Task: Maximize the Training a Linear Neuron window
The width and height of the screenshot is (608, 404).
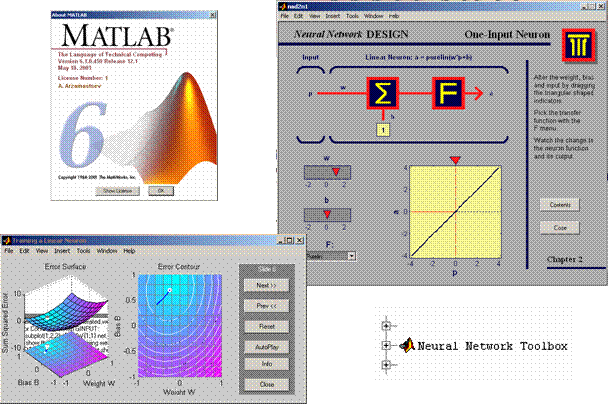Action: pos(289,240)
